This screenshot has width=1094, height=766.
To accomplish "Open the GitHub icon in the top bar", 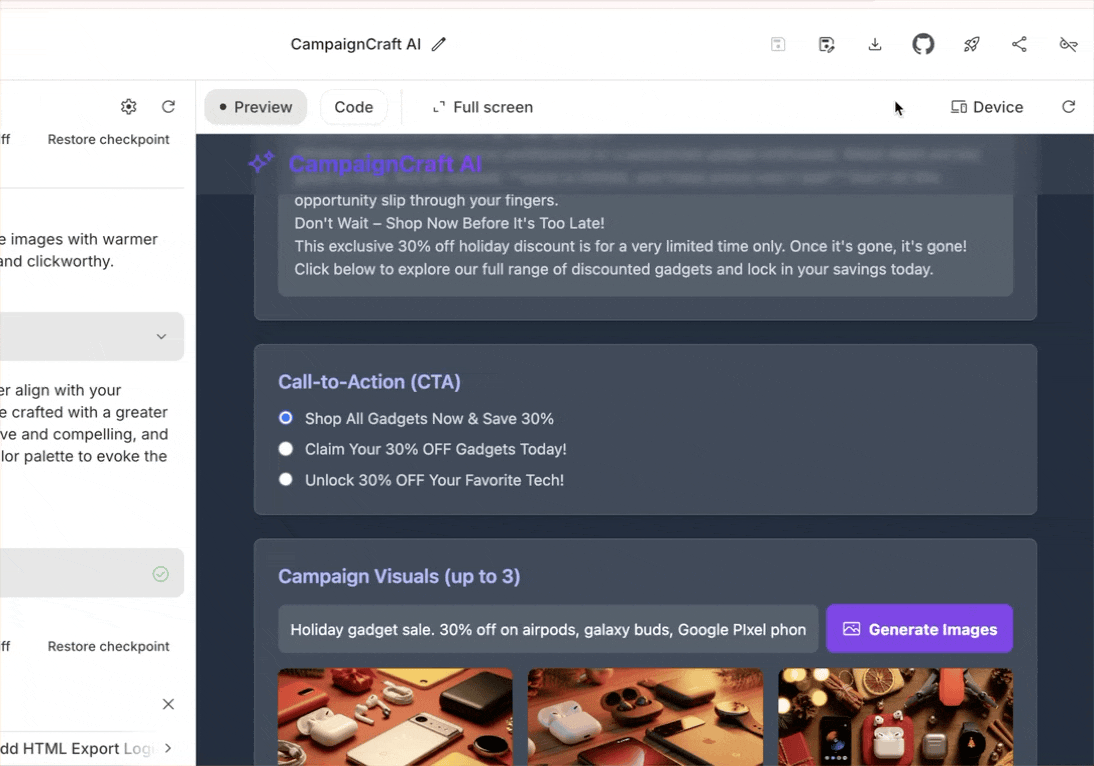I will click(923, 44).
